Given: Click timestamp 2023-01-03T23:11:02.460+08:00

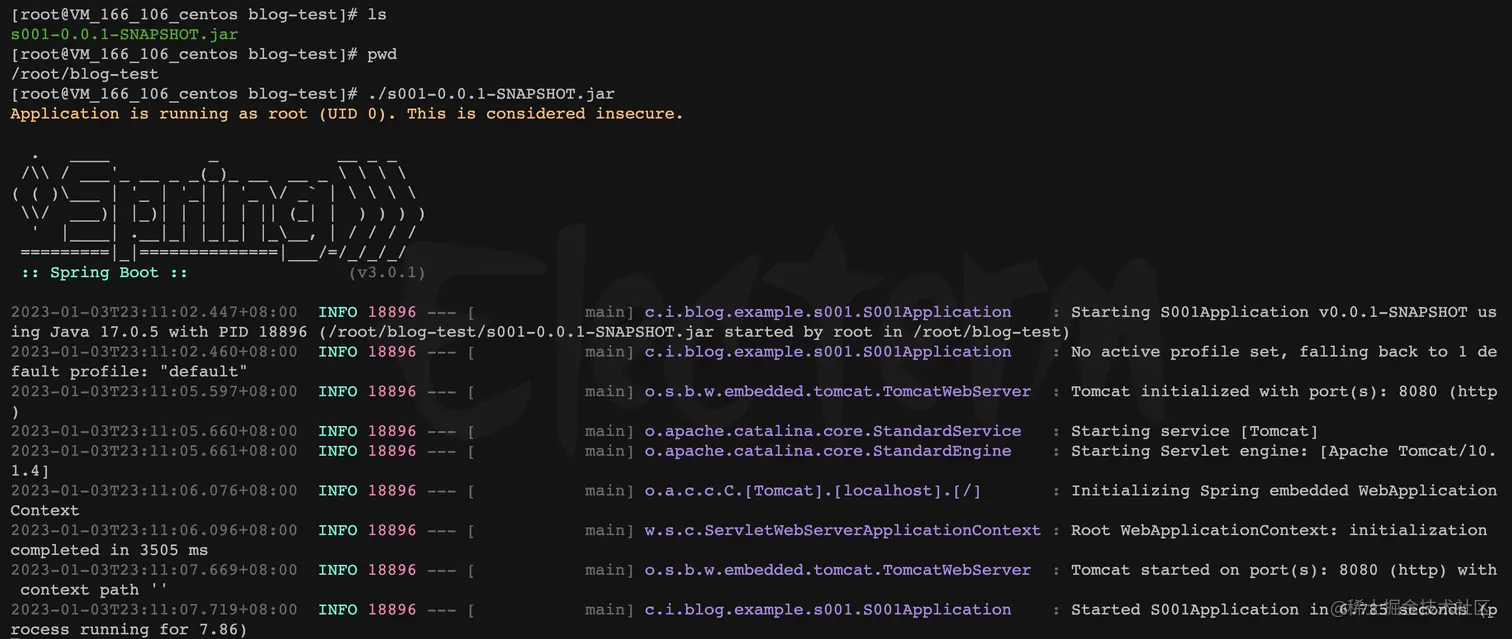Looking at the screenshot, I should 154,352.
